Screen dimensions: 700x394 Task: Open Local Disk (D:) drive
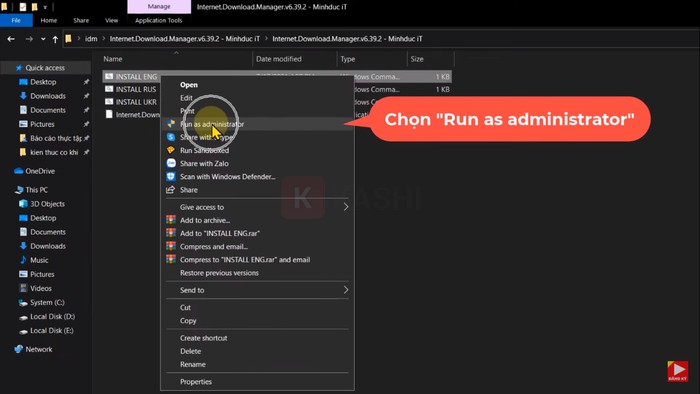click(x=52, y=316)
